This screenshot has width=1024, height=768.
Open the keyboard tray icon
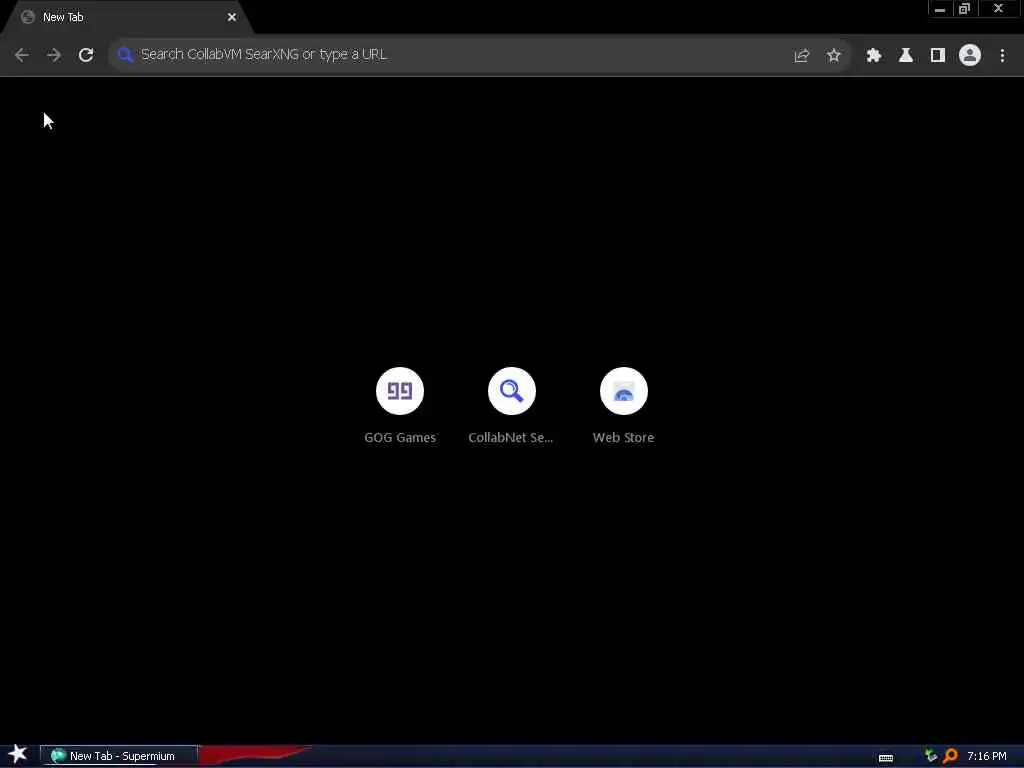coord(886,758)
